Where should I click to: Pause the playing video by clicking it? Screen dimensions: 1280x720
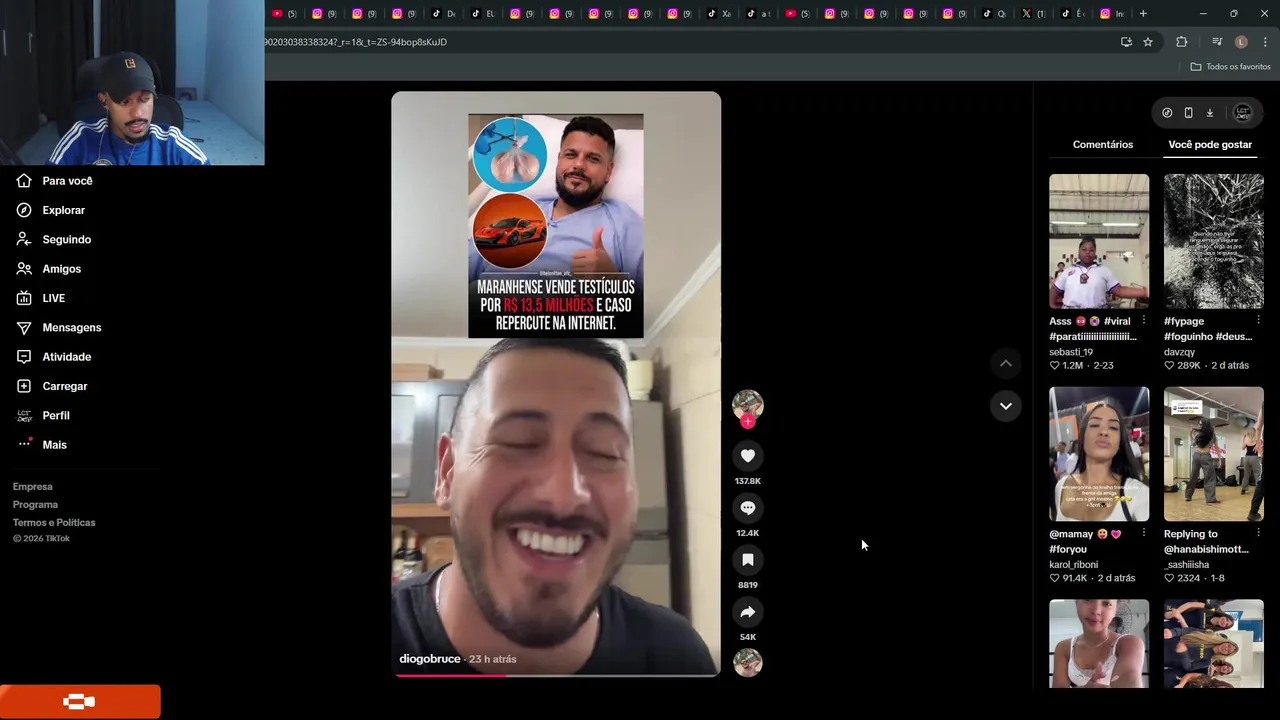tap(556, 385)
